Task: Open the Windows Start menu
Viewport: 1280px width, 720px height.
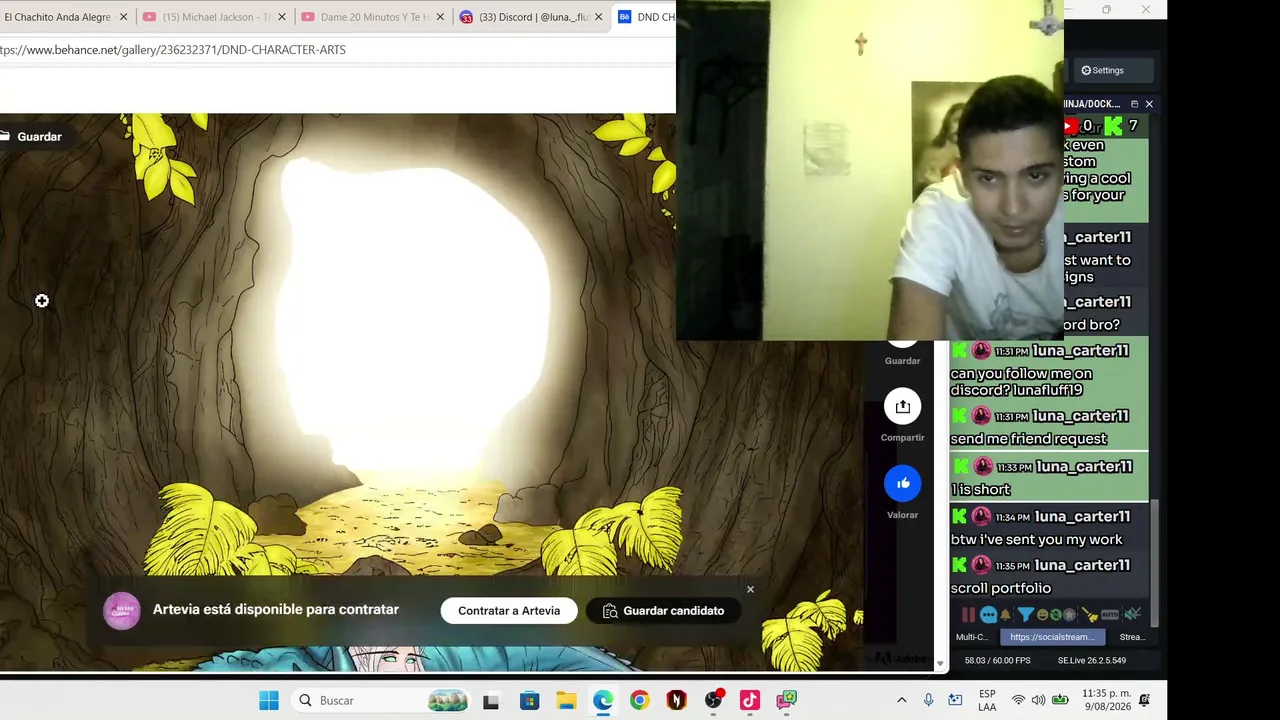Action: point(269,701)
